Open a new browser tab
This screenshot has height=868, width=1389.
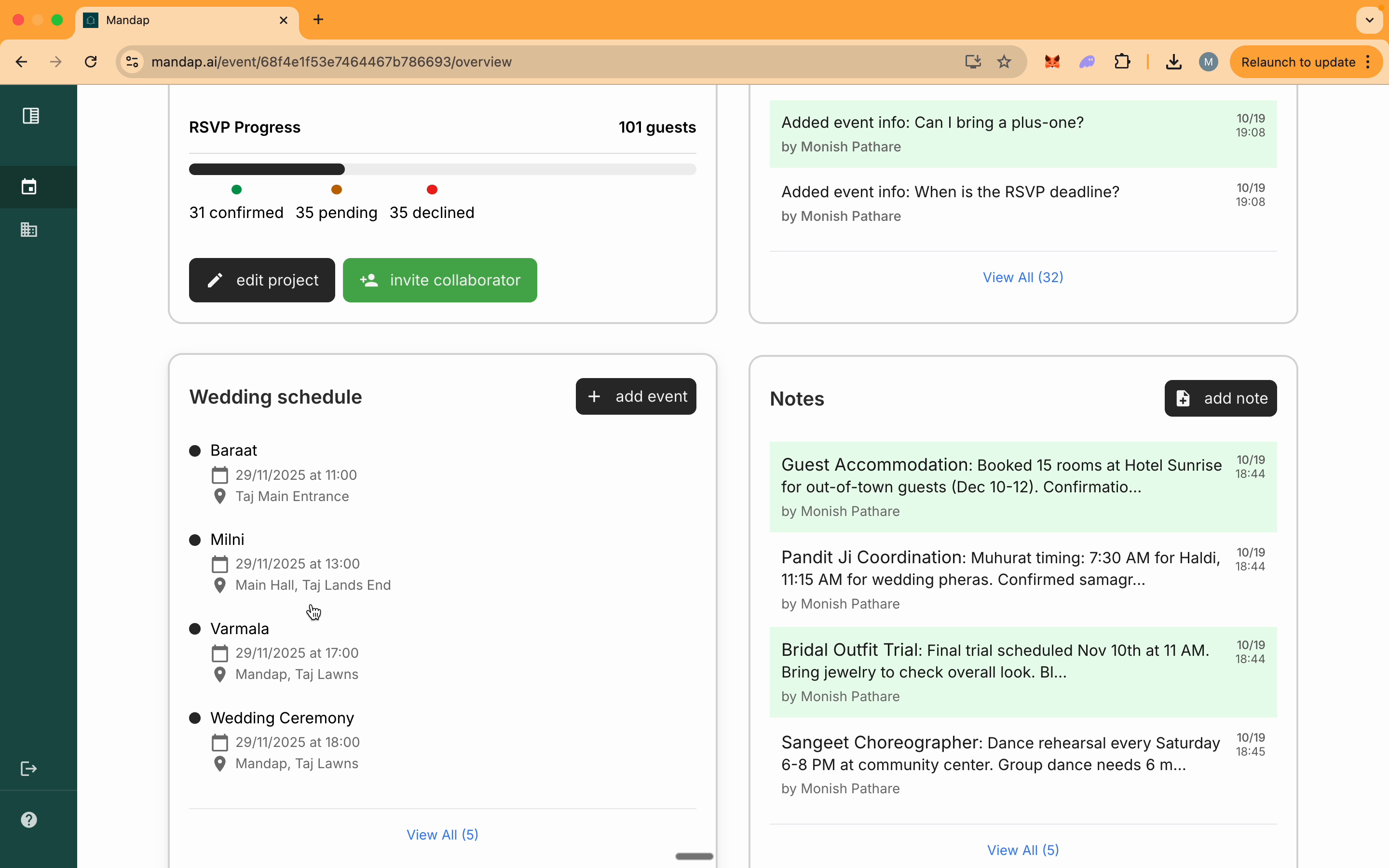(x=318, y=19)
